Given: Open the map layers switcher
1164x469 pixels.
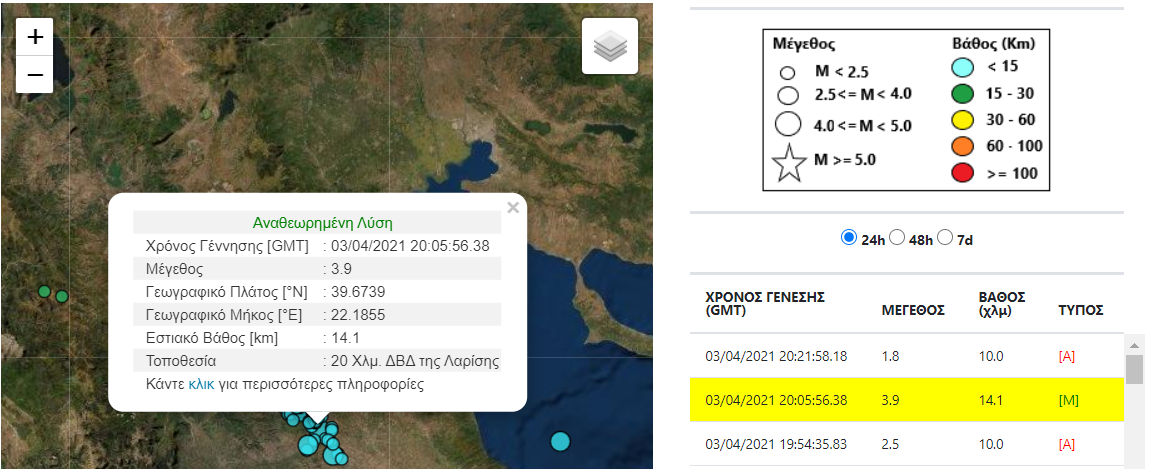Looking at the screenshot, I should tap(610, 46).
